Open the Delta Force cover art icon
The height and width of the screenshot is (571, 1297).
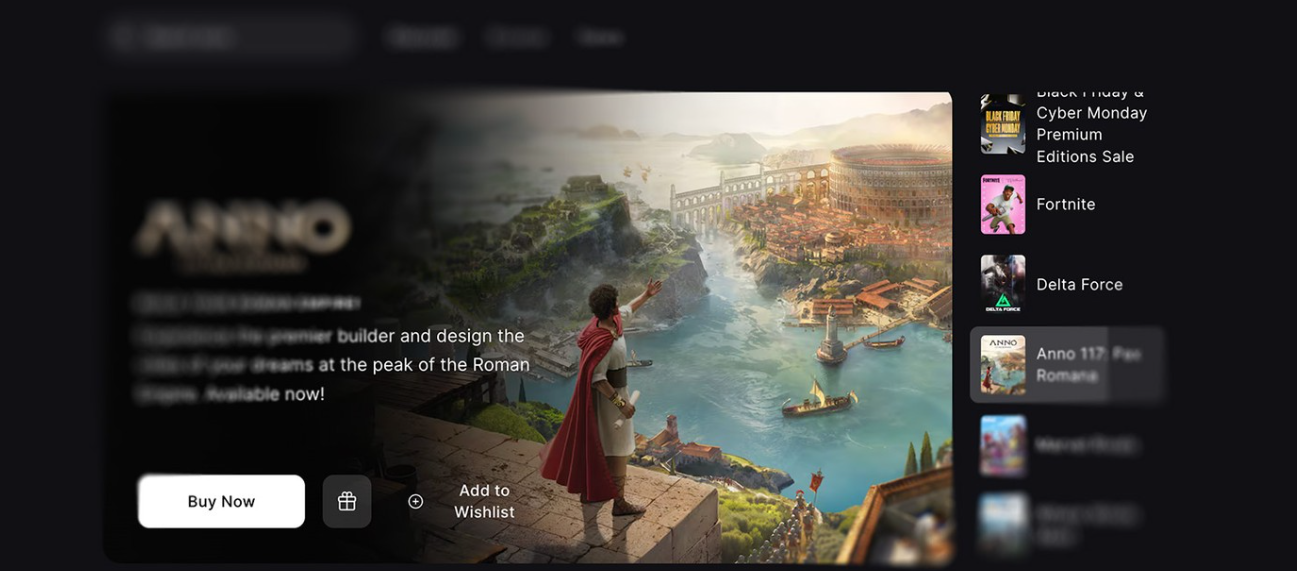click(1003, 284)
